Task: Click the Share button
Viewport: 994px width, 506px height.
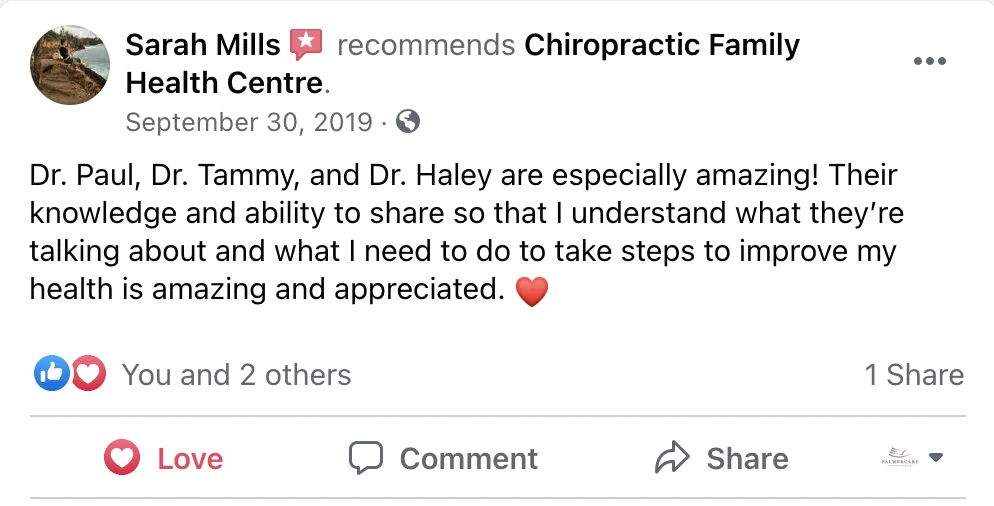Action: pos(721,458)
